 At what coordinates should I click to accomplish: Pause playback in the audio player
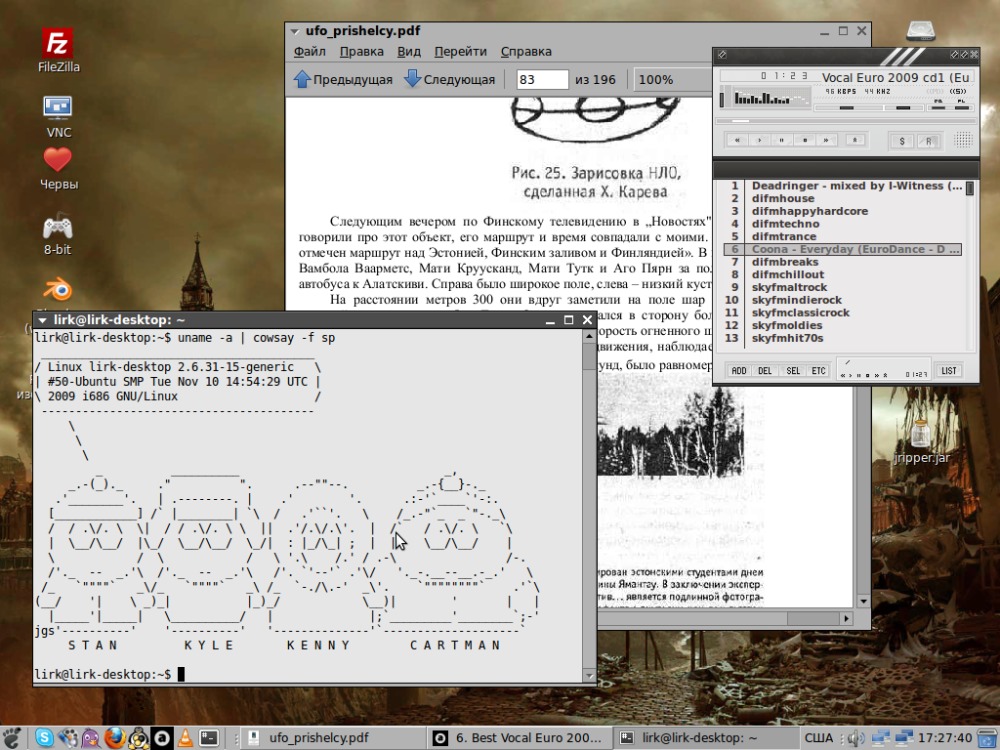781,140
